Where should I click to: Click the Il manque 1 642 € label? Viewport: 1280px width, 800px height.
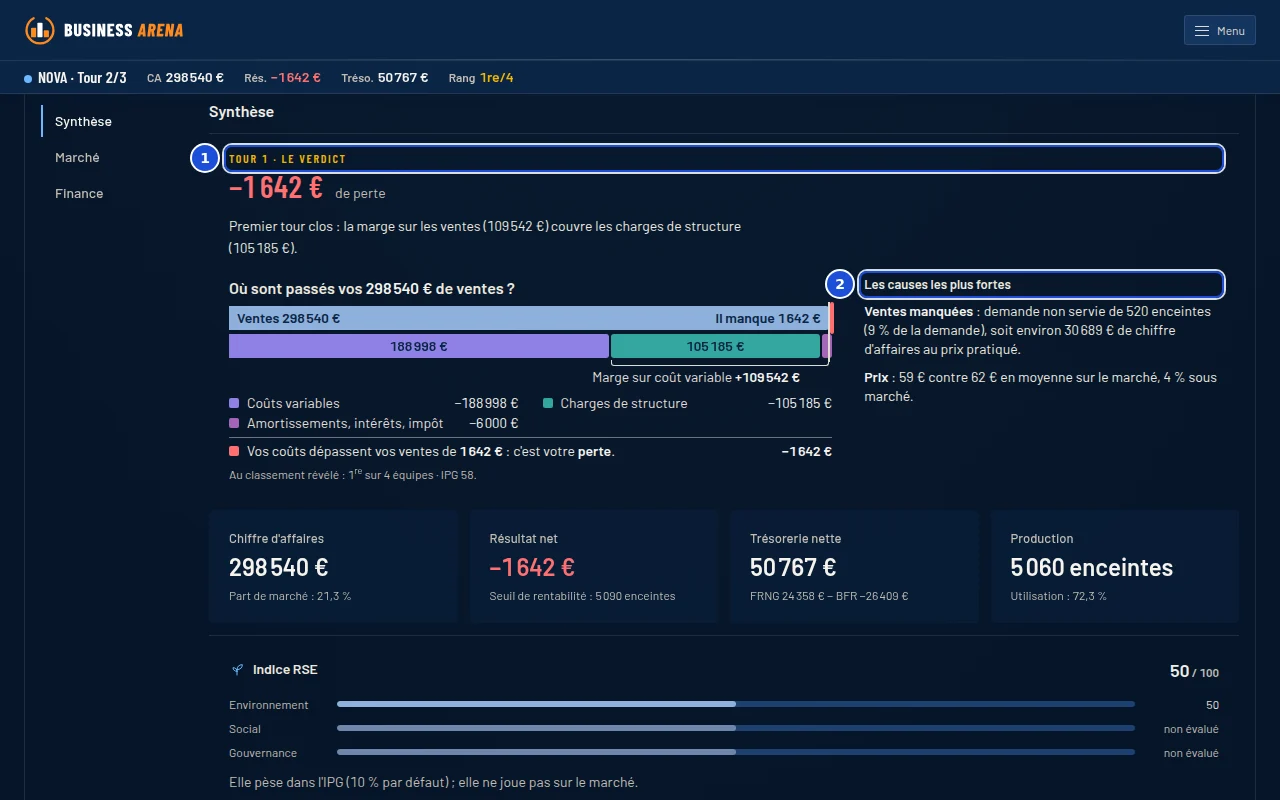(768, 319)
